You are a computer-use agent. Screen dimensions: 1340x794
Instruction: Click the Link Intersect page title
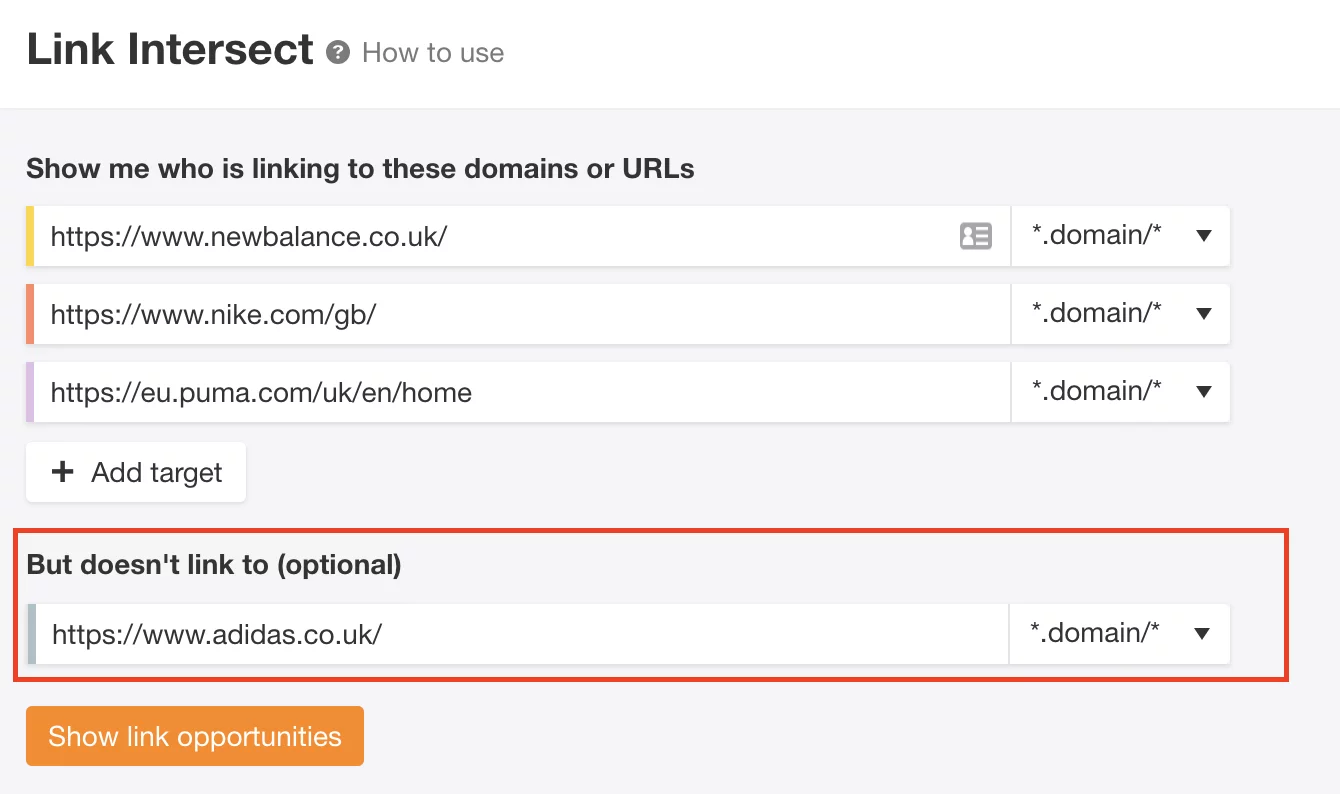[168, 49]
